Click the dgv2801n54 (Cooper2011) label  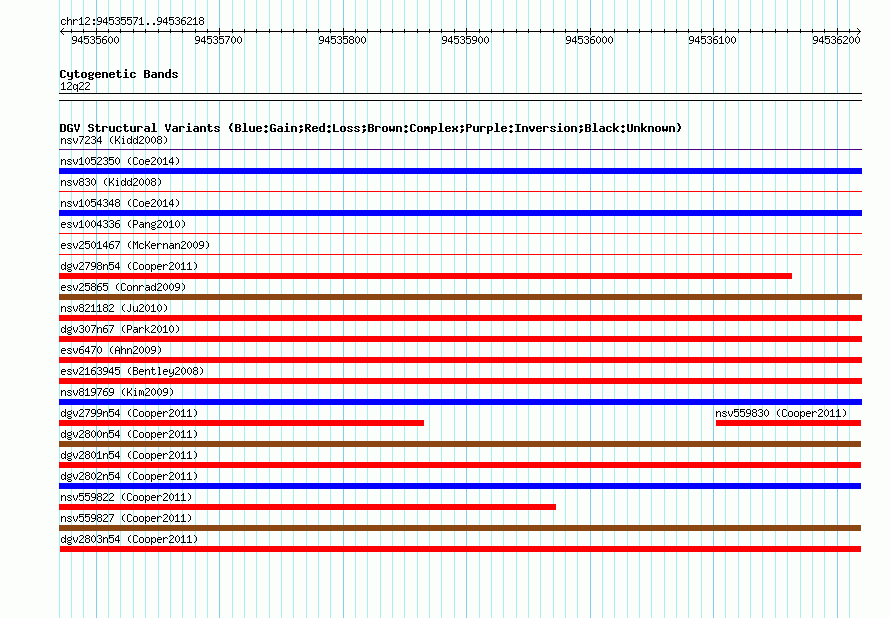pos(129,455)
